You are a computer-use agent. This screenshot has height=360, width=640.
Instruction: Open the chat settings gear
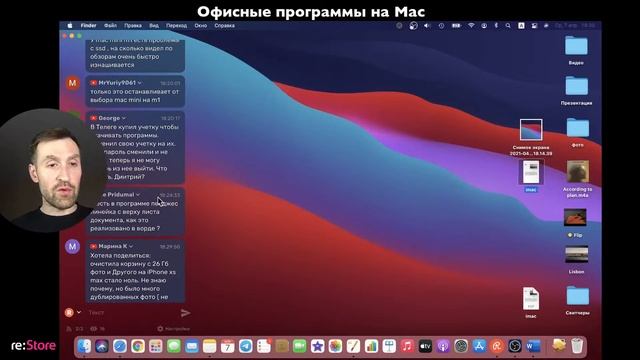[x=160, y=329]
